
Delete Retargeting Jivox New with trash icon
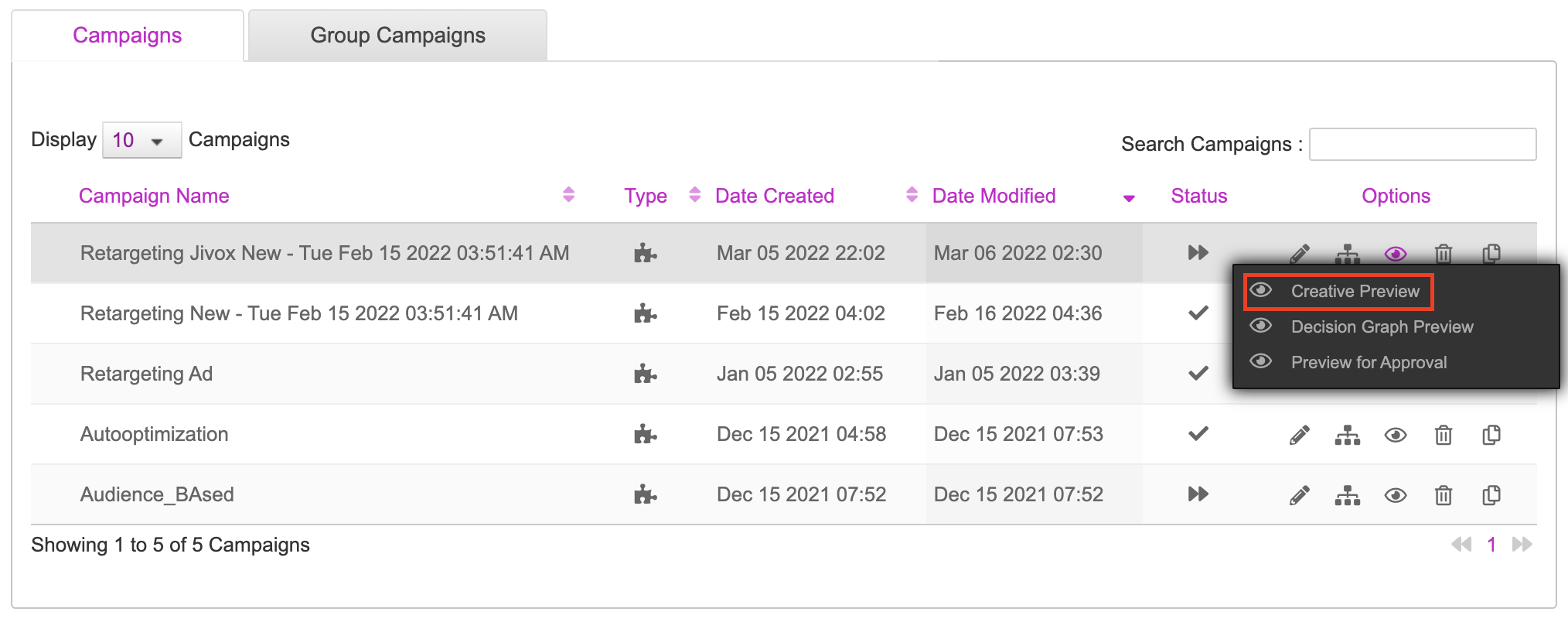1444,254
